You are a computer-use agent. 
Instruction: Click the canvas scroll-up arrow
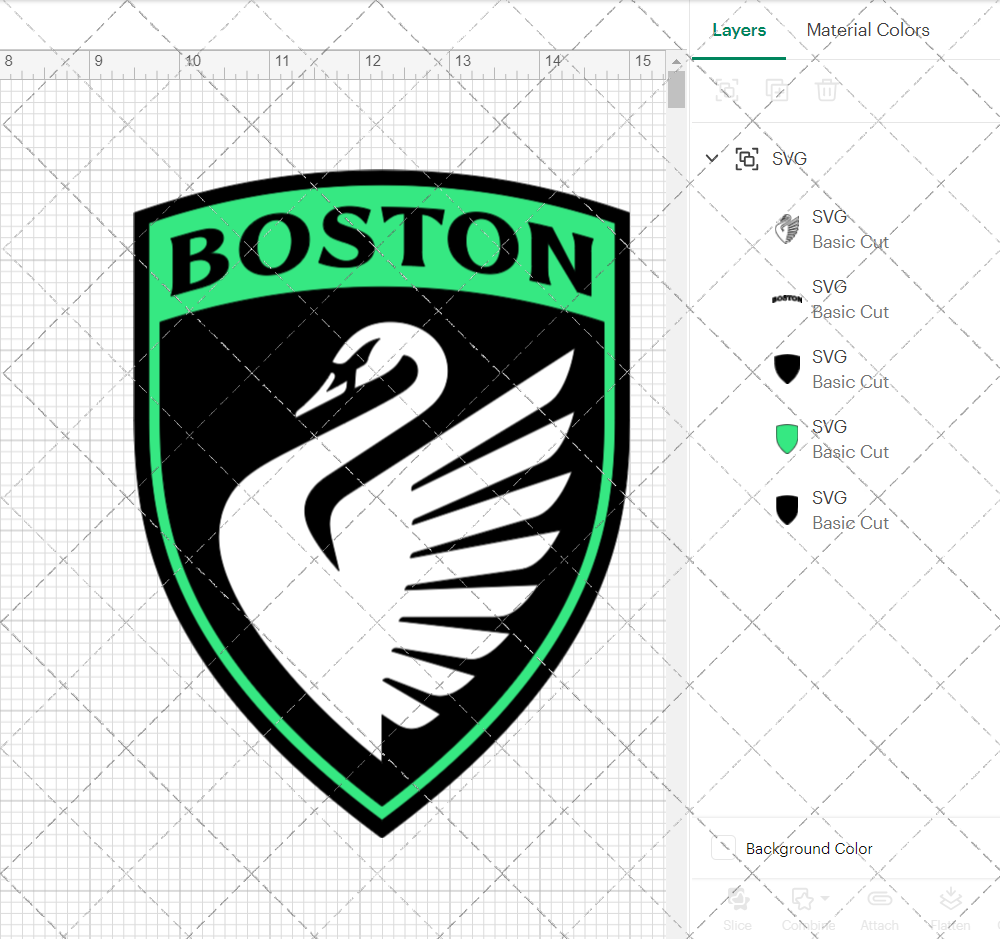(676, 62)
